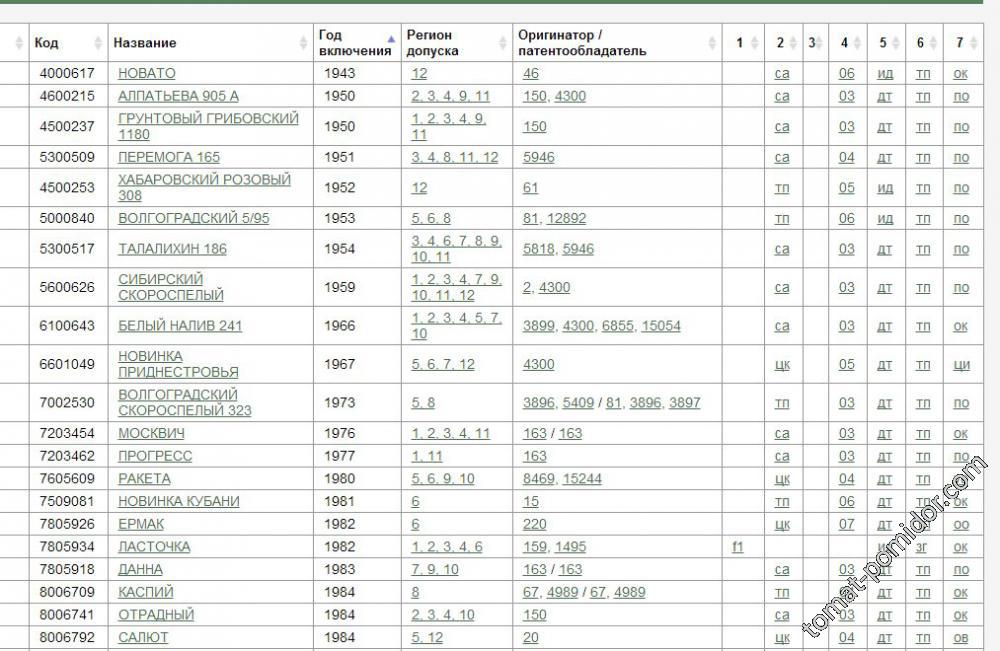This screenshot has width=1000, height=651.
Task: Open ХАБАРОВСКИЙ РОЗОВЫЙ 308 link
Action: 204,187
